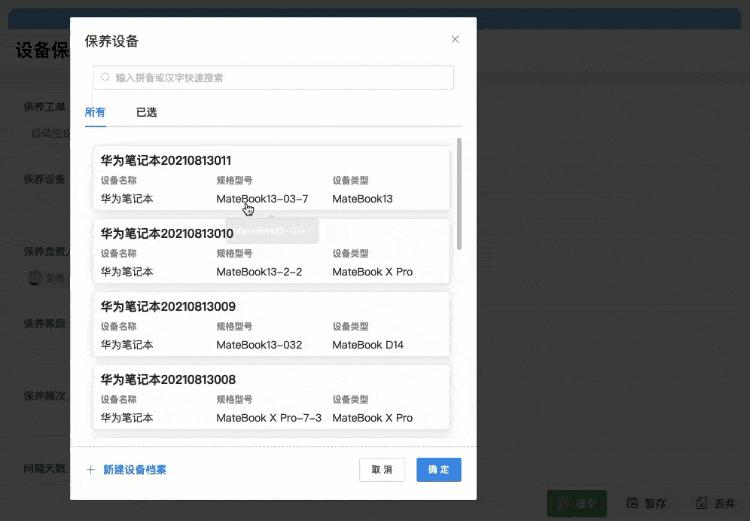
Task: Click the device type MateBook D14
Action: [x=368, y=345]
